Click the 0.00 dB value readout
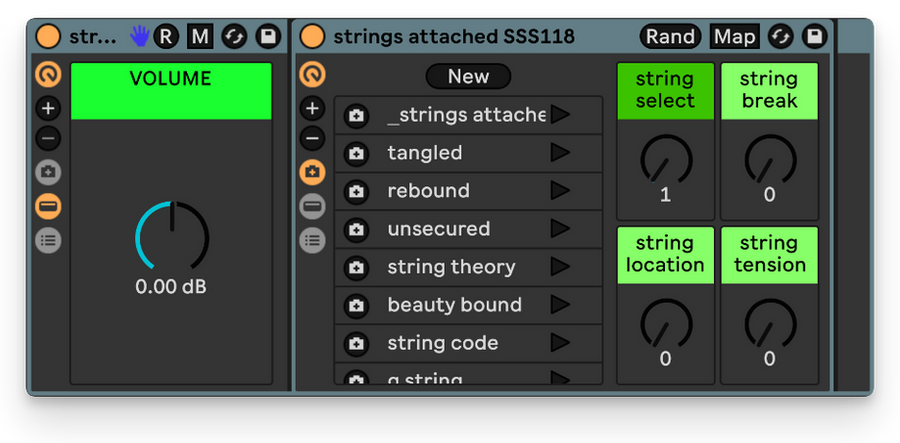This screenshot has height=443, width=900. pos(171,286)
